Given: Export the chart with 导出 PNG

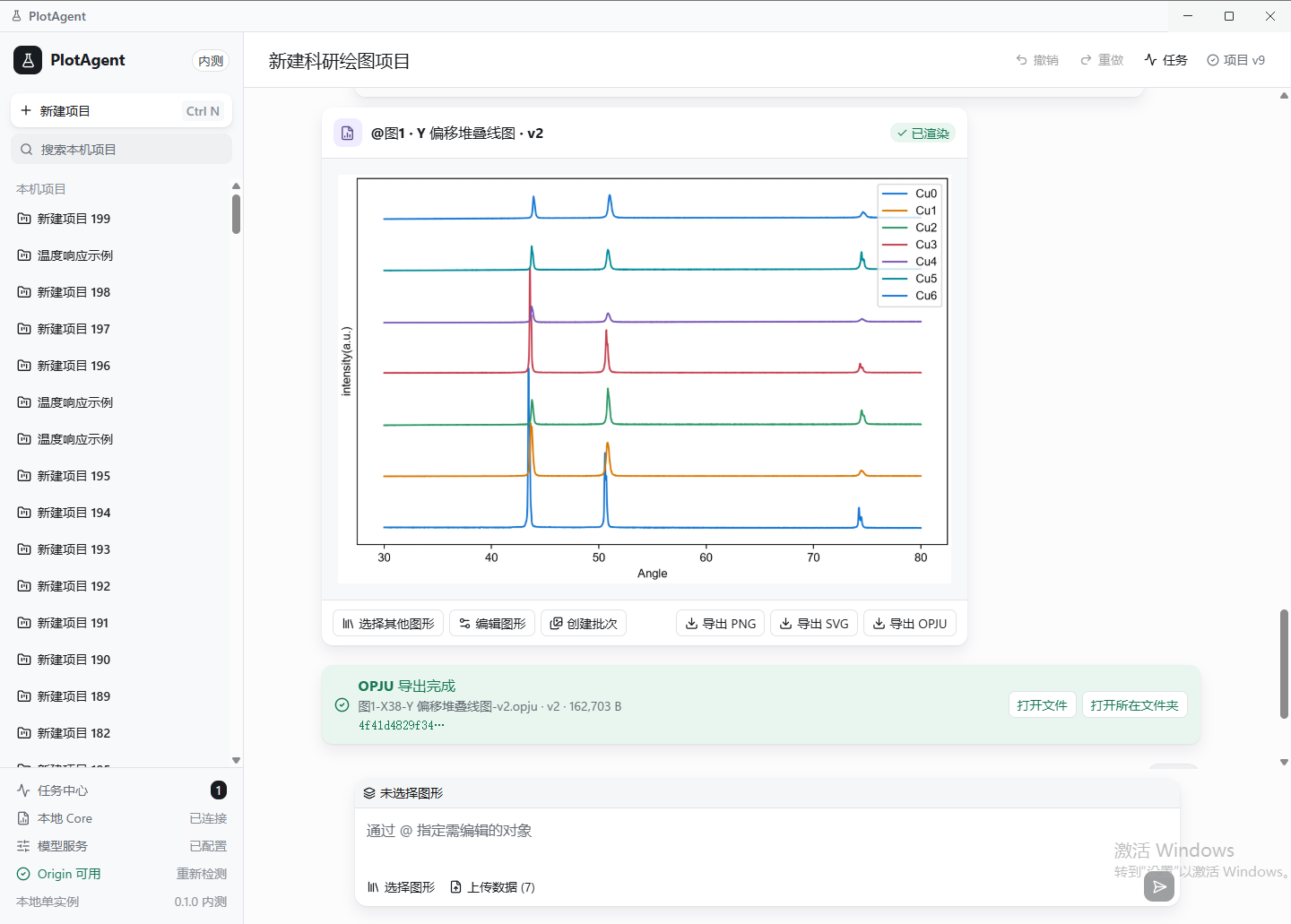Looking at the screenshot, I should point(721,624).
